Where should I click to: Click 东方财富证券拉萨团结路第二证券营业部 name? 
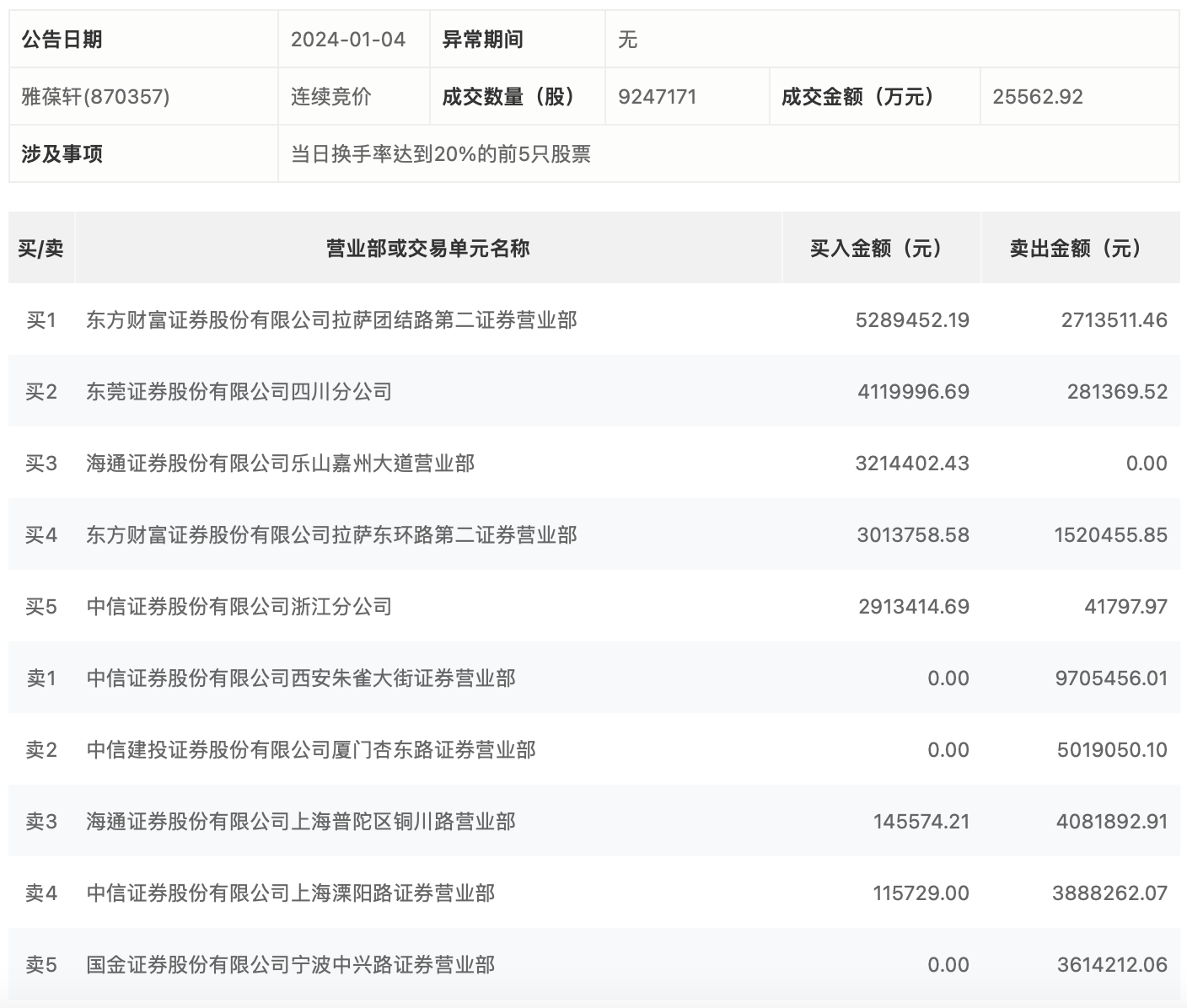pyautogui.click(x=331, y=320)
